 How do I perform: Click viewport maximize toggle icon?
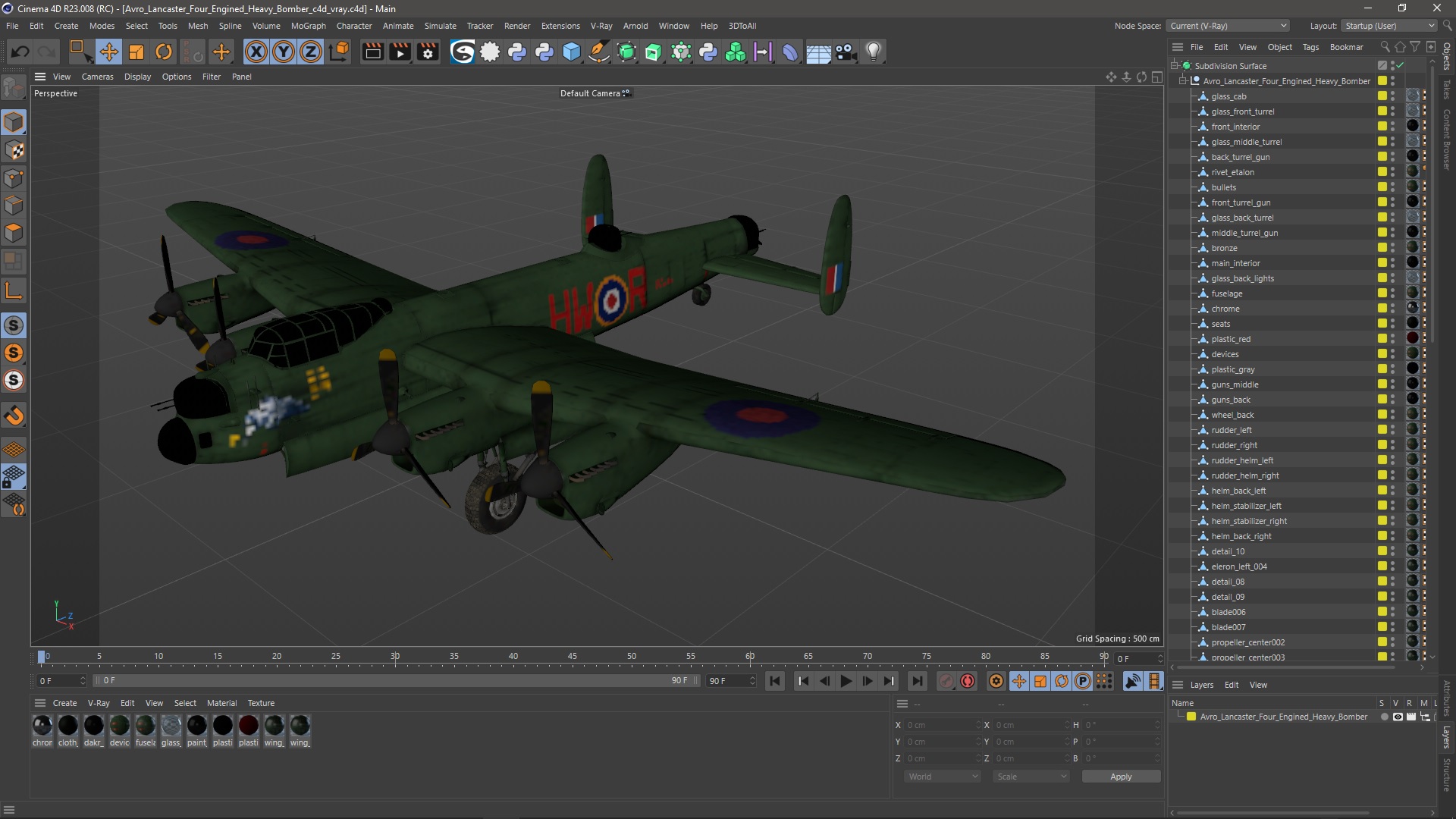(x=1156, y=77)
